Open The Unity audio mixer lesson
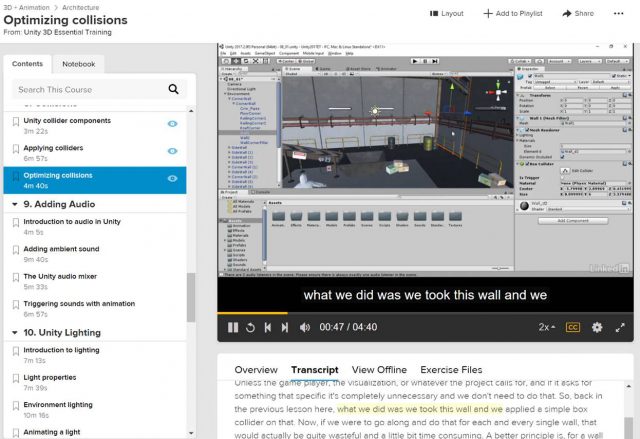Image resolution: width=640 pixels, height=439 pixels. tap(60, 276)
